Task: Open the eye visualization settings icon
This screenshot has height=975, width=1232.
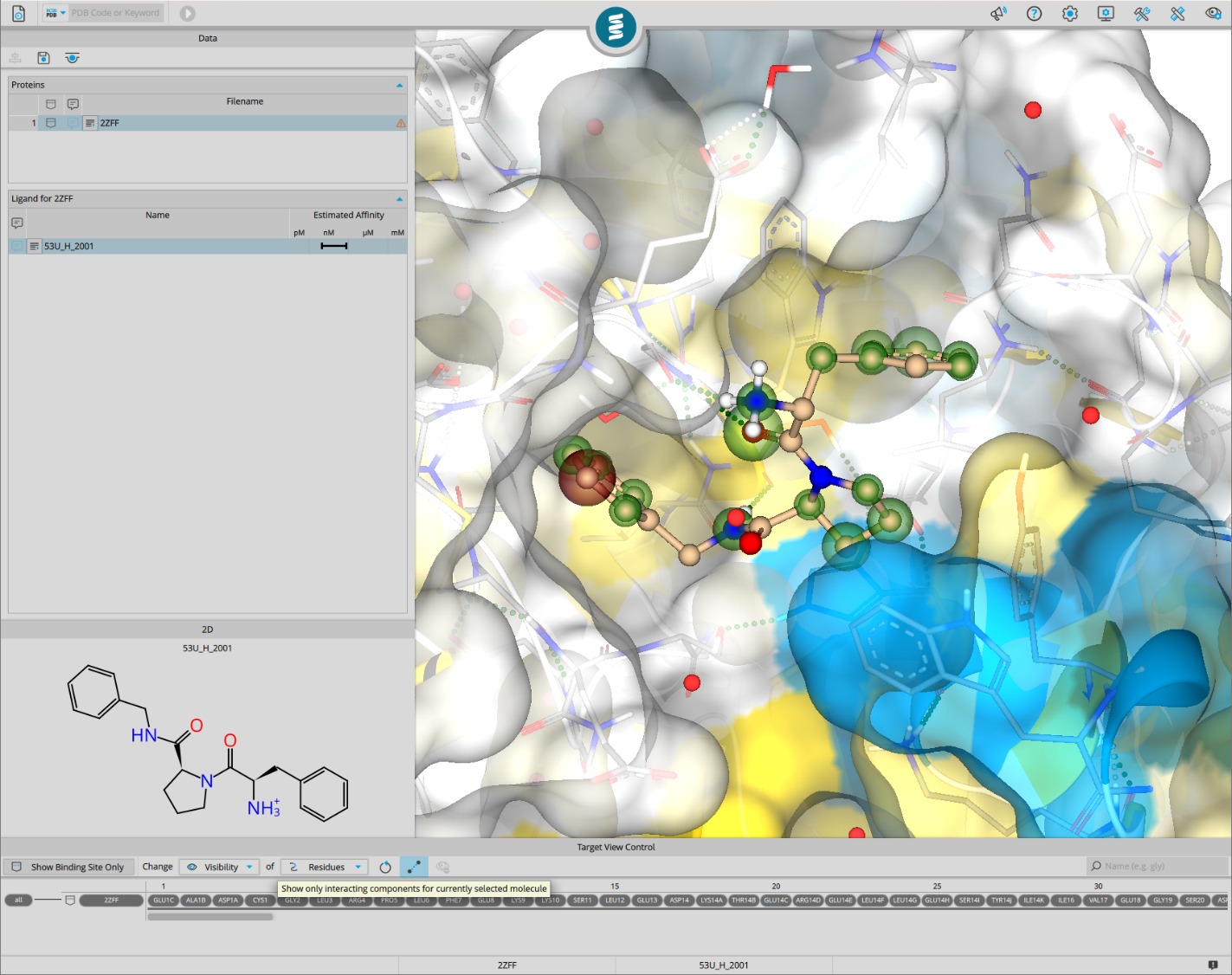Action: pyautogui.click(x=1213, y=14)
